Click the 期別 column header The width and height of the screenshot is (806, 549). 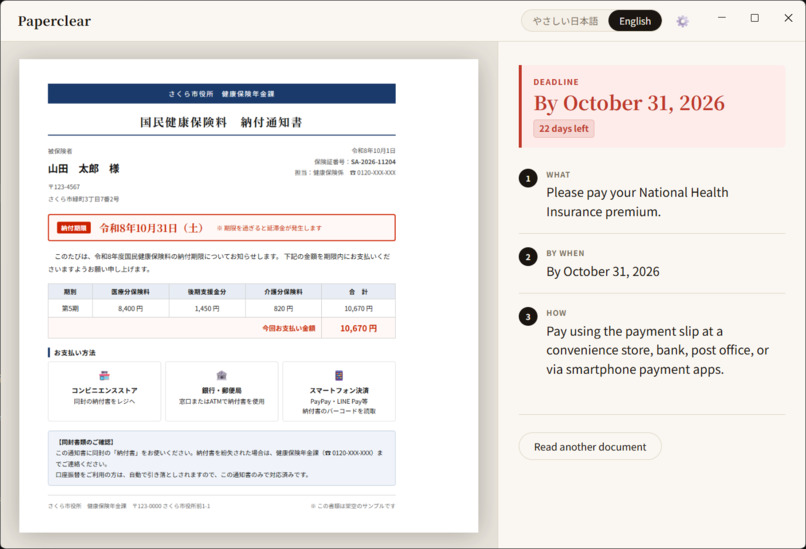click(70, 291)
